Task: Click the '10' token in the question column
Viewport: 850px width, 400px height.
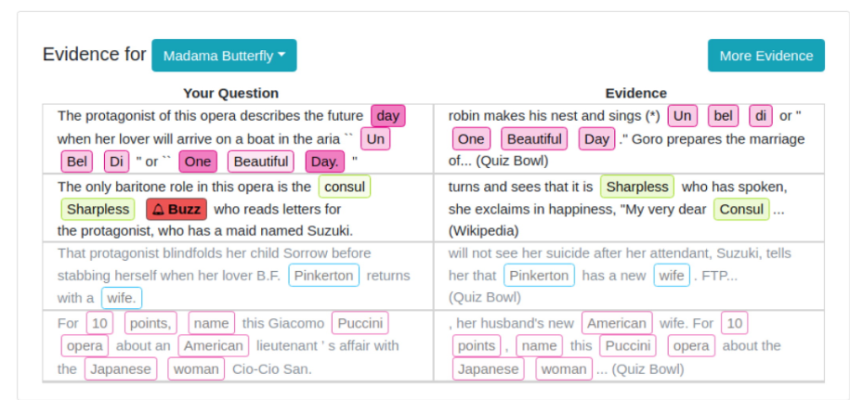Action: point(99,323)
